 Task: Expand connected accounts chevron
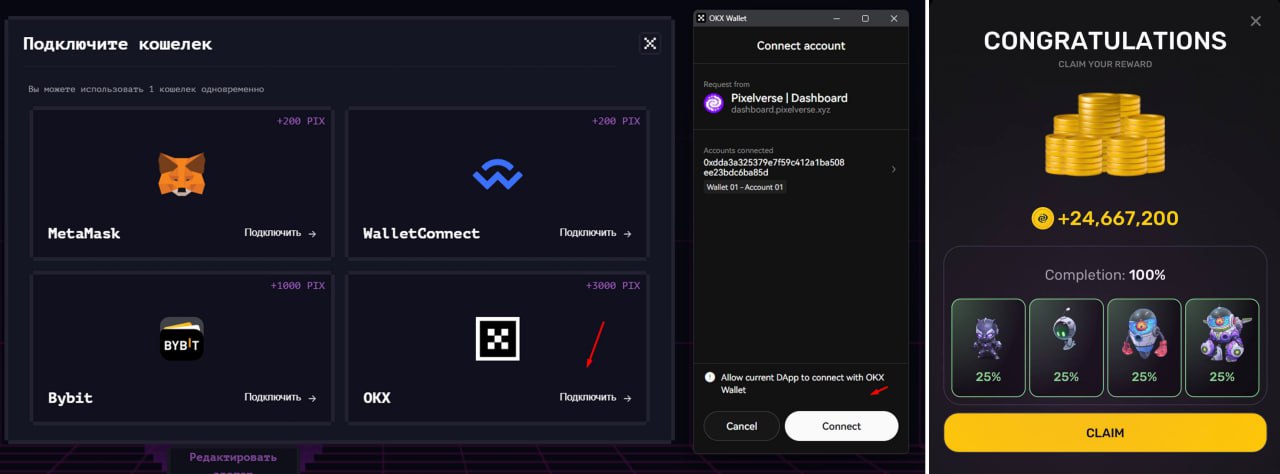click(893, 169)
